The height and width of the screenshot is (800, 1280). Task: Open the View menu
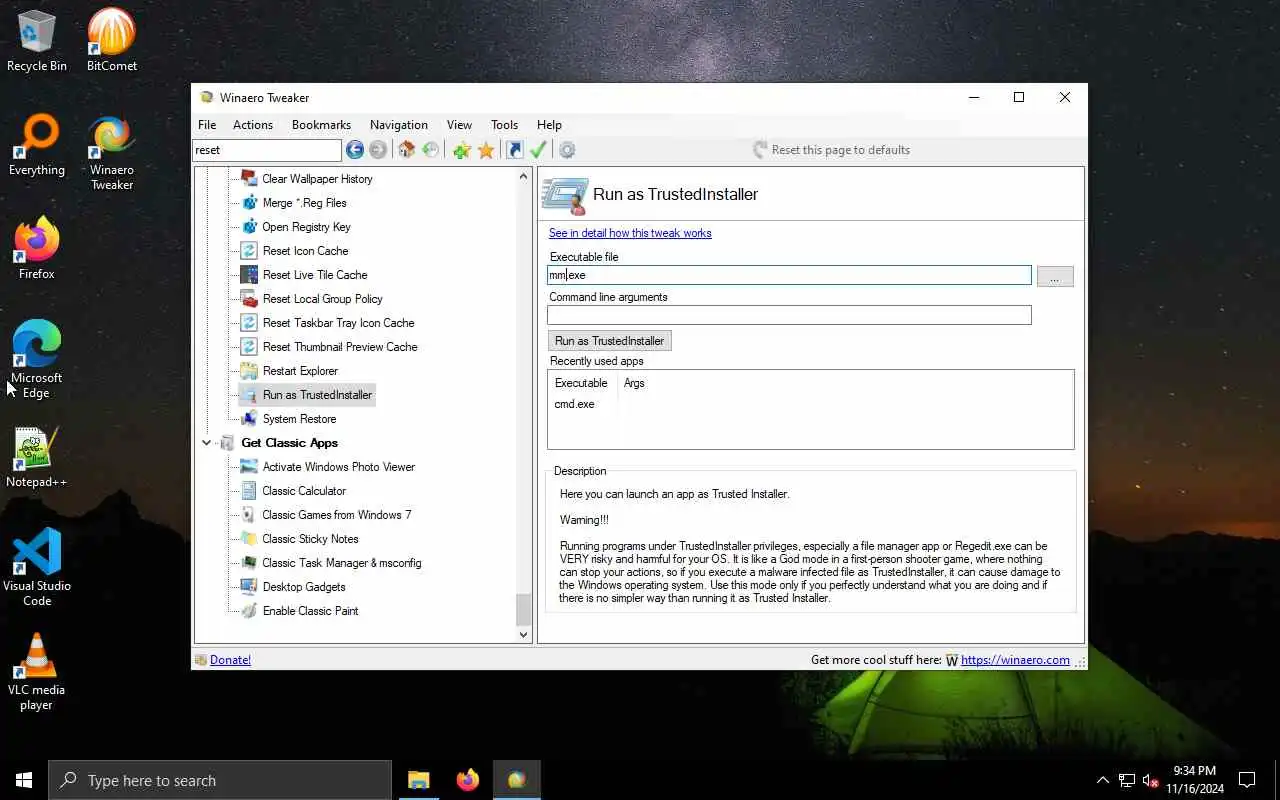[x=459, y=125]
